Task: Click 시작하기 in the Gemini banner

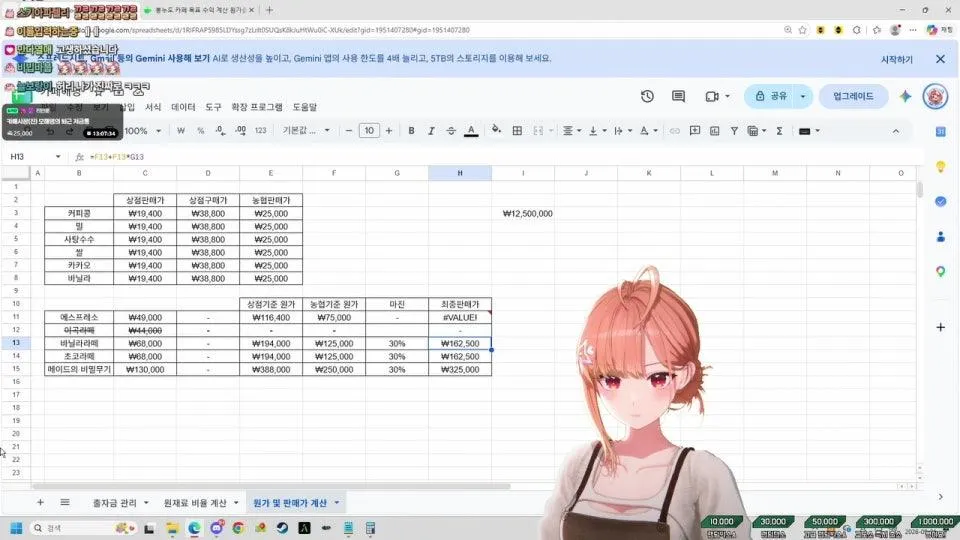Action: tap(896, 59)
